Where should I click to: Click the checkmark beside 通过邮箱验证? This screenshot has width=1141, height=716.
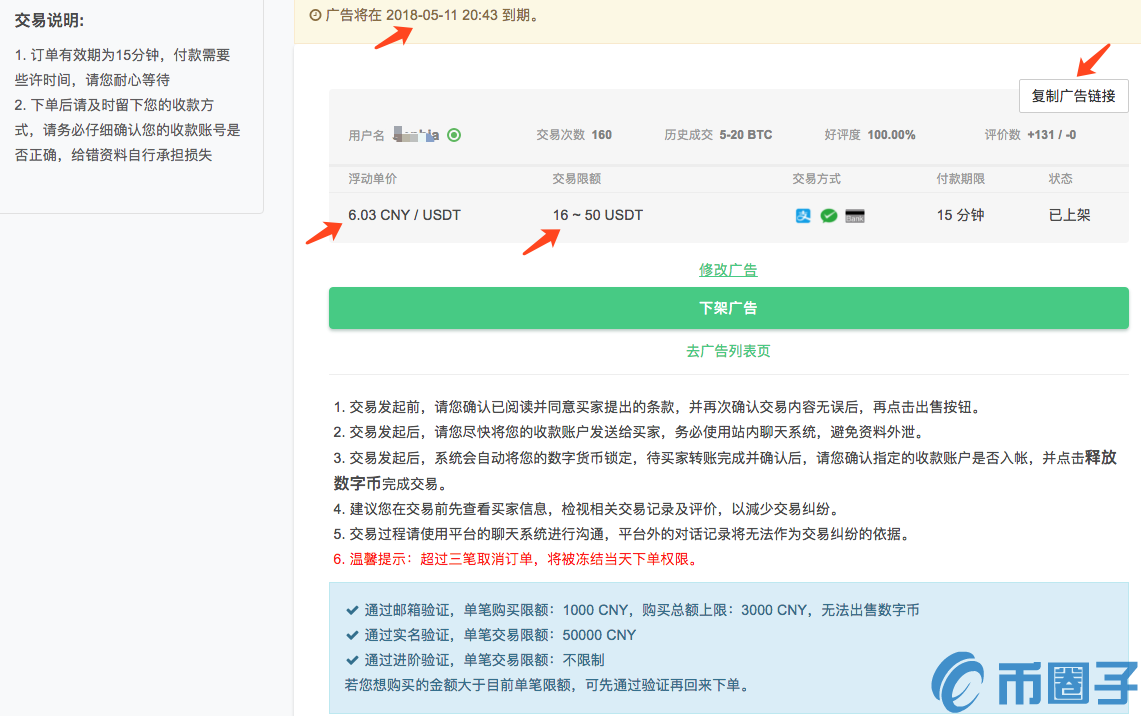352,610
